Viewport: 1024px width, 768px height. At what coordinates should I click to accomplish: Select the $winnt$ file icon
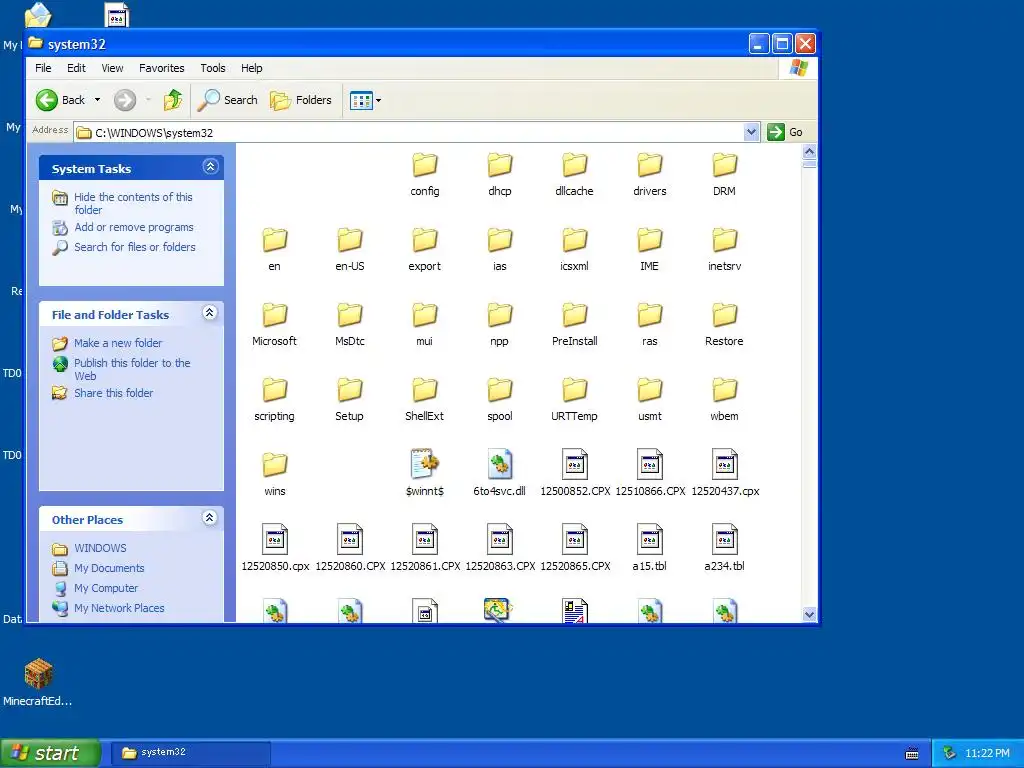(424, 464)
